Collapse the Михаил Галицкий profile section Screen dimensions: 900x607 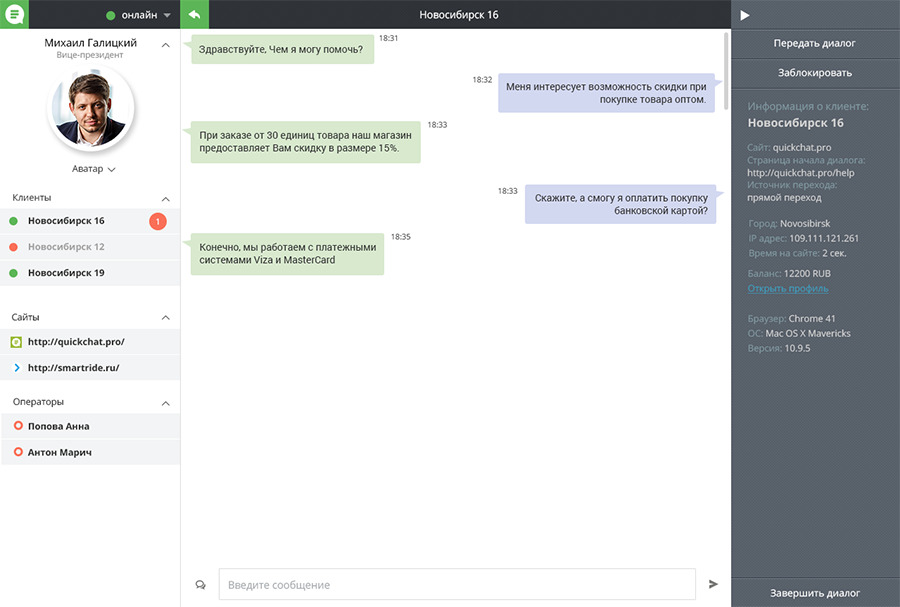point(166,45)
